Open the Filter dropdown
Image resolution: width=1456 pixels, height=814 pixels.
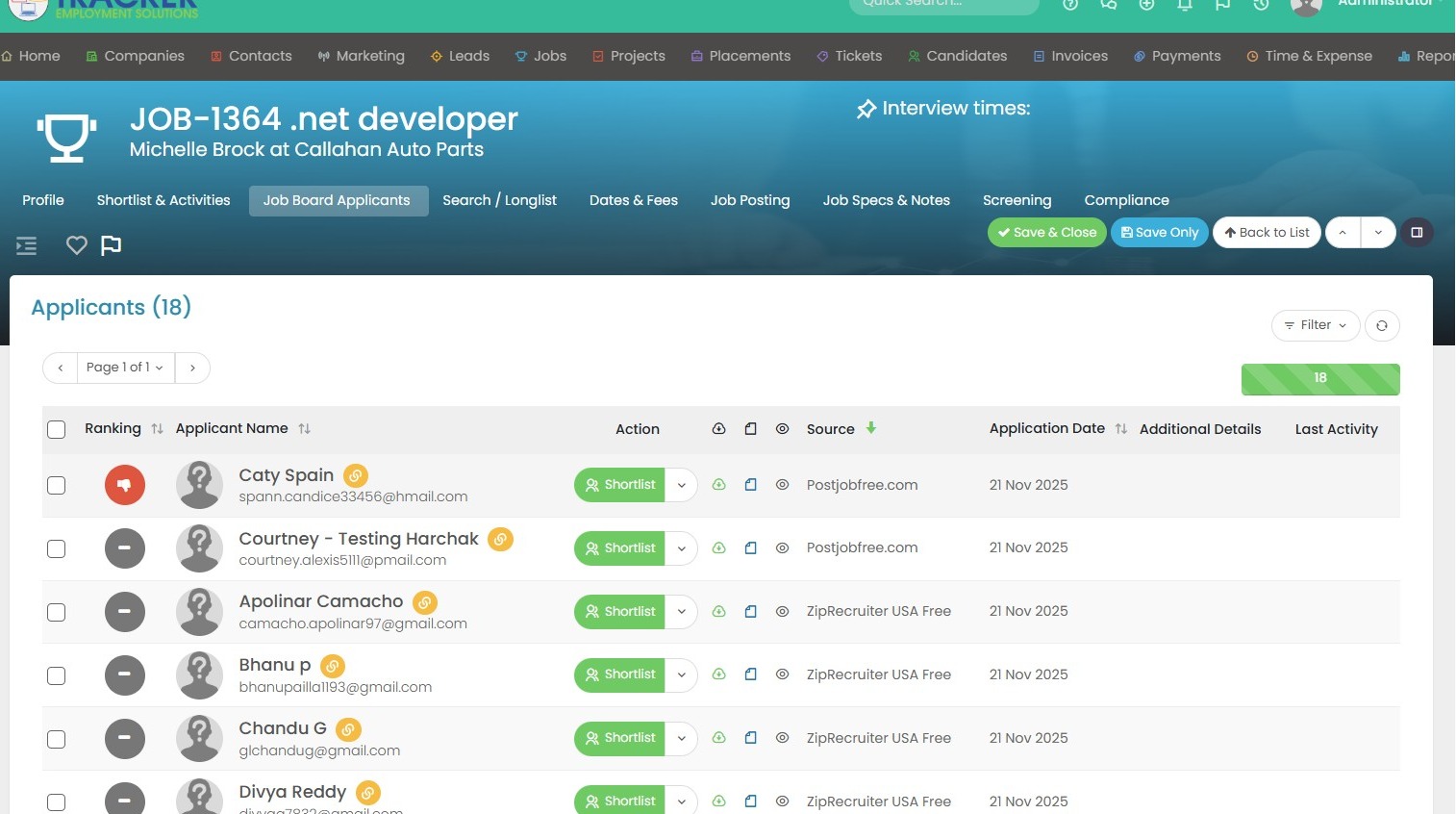point(1315,325)
